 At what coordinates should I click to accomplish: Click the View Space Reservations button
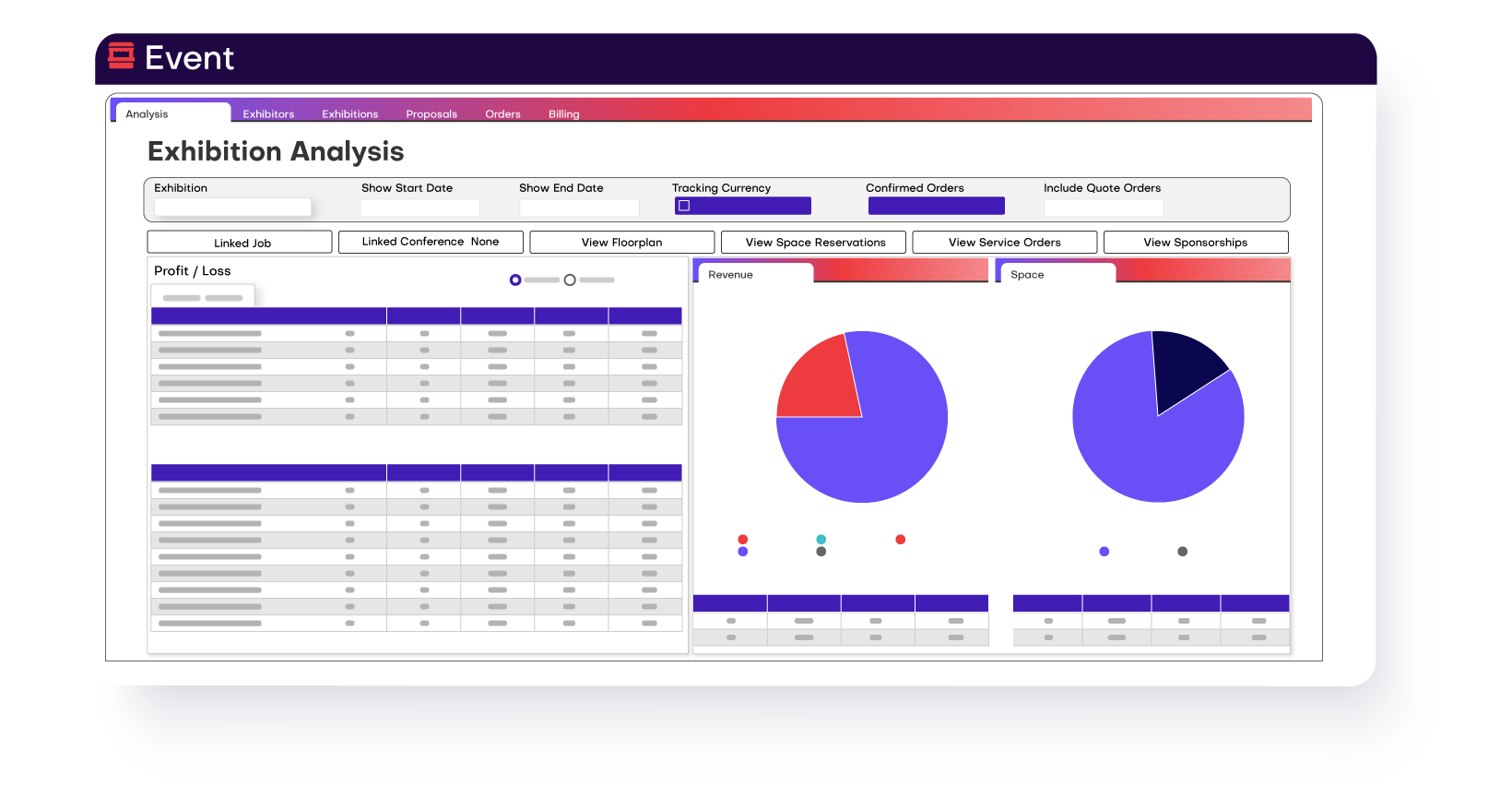point(815,242)
